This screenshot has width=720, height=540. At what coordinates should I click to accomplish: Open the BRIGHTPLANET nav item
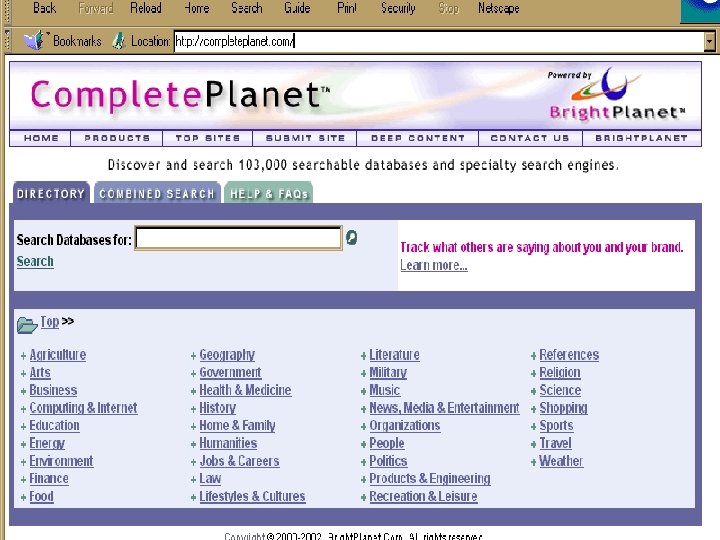click(641, 138)
